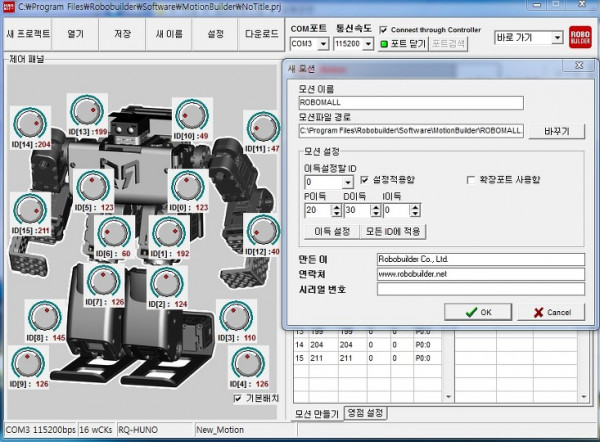This screenshot has width=600, height=442.
Task: Click the 모션 이름 ROBOMALL field
Action: coord(411,103)
